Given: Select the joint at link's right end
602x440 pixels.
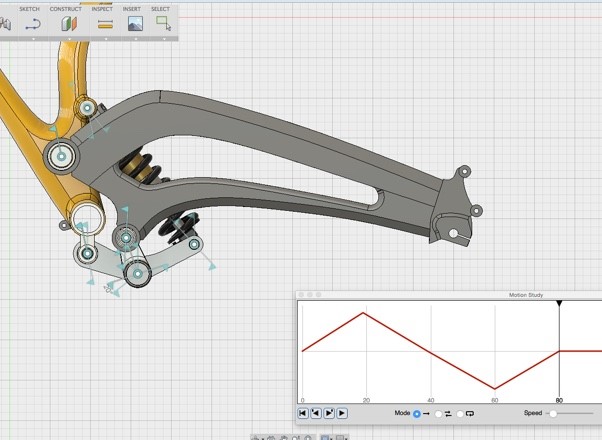Looking at the screenshot, I should pyautogui.click(x=194, y=244).
